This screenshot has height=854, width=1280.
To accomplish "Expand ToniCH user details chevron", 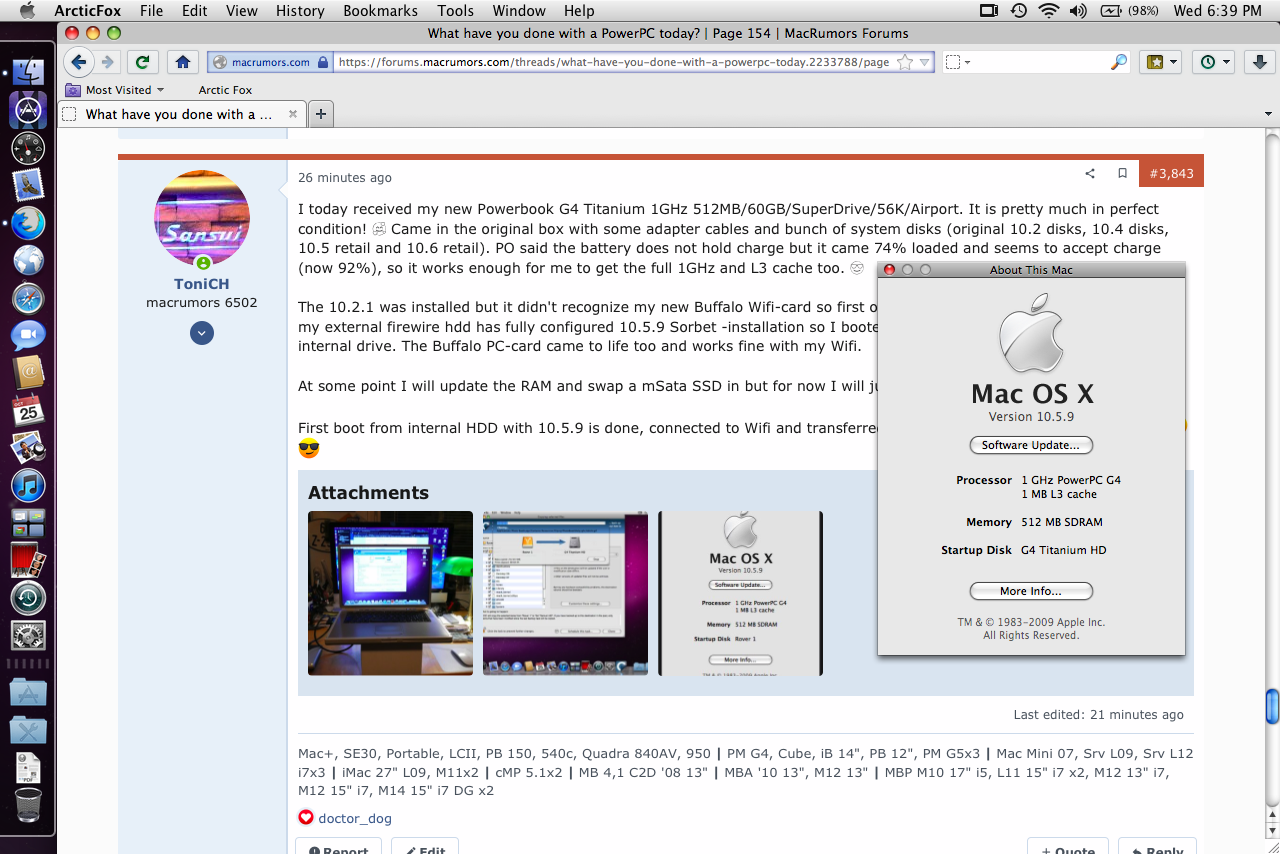I will click(202, 333).
